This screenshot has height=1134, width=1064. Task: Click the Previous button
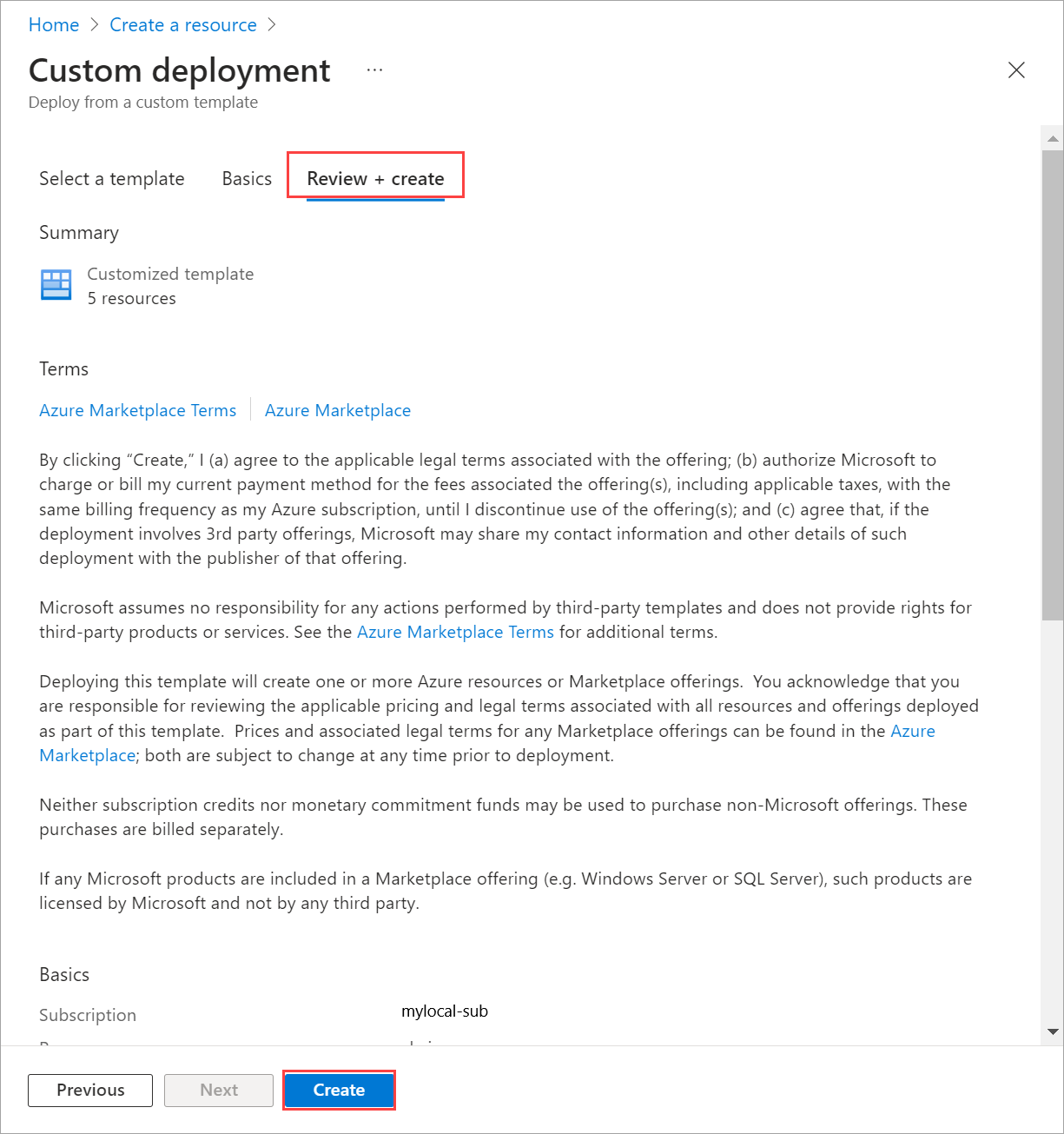pyautogui.click(x=89, y=1090)
